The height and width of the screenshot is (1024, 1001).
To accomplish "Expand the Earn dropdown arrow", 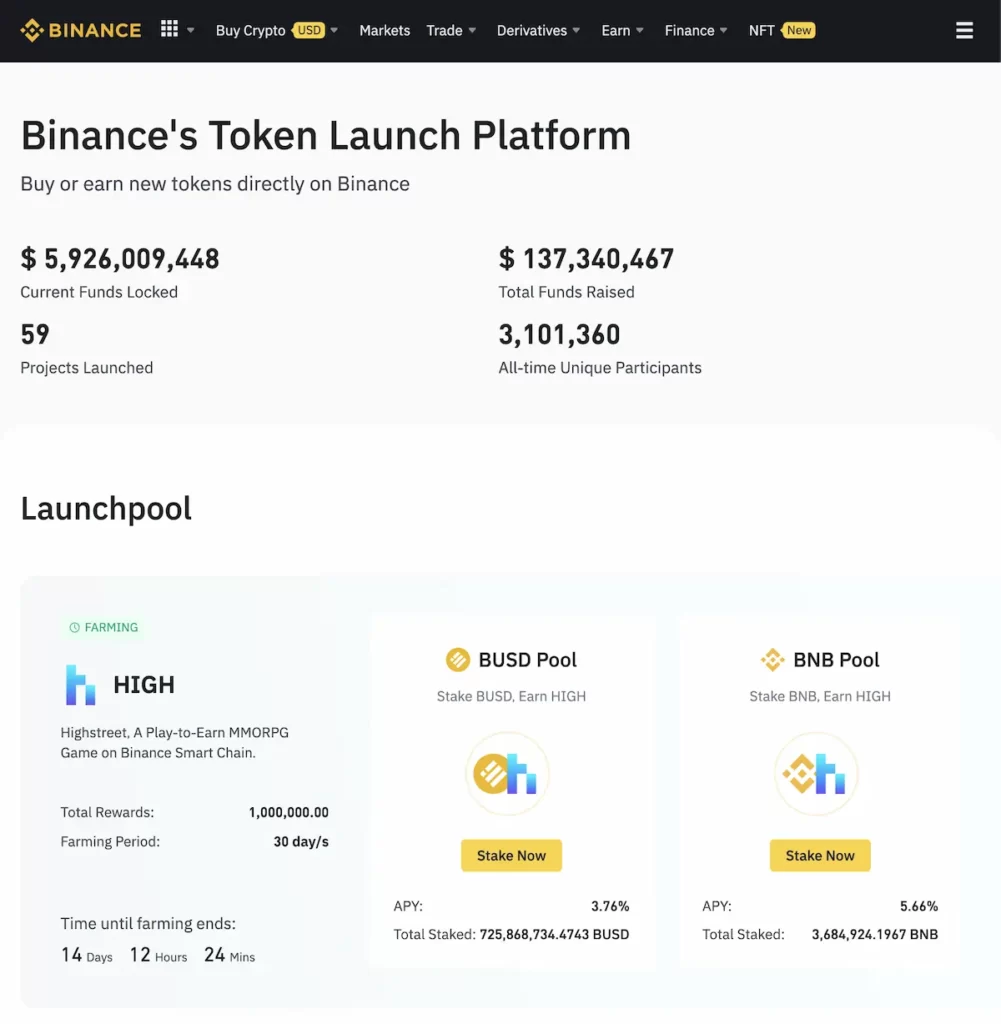I will point(640,30).
